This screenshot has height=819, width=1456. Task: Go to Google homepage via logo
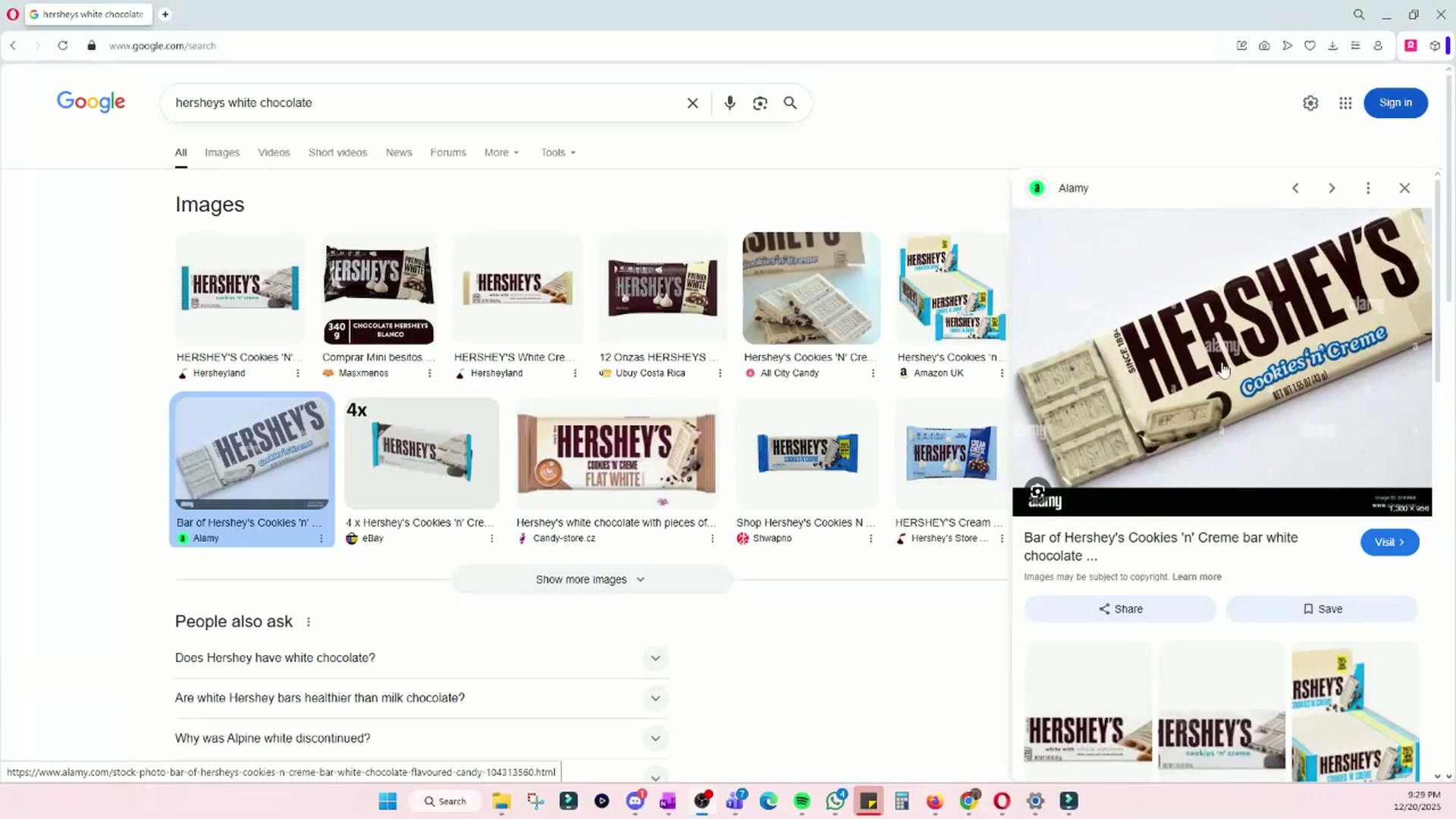(91, 102)
